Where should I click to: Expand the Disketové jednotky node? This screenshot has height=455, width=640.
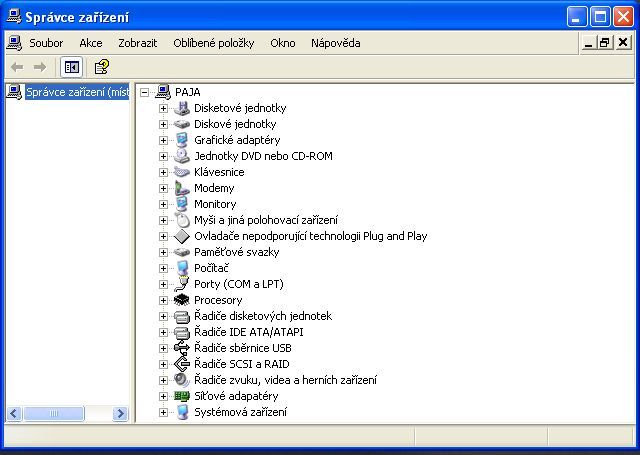(163, 108)
